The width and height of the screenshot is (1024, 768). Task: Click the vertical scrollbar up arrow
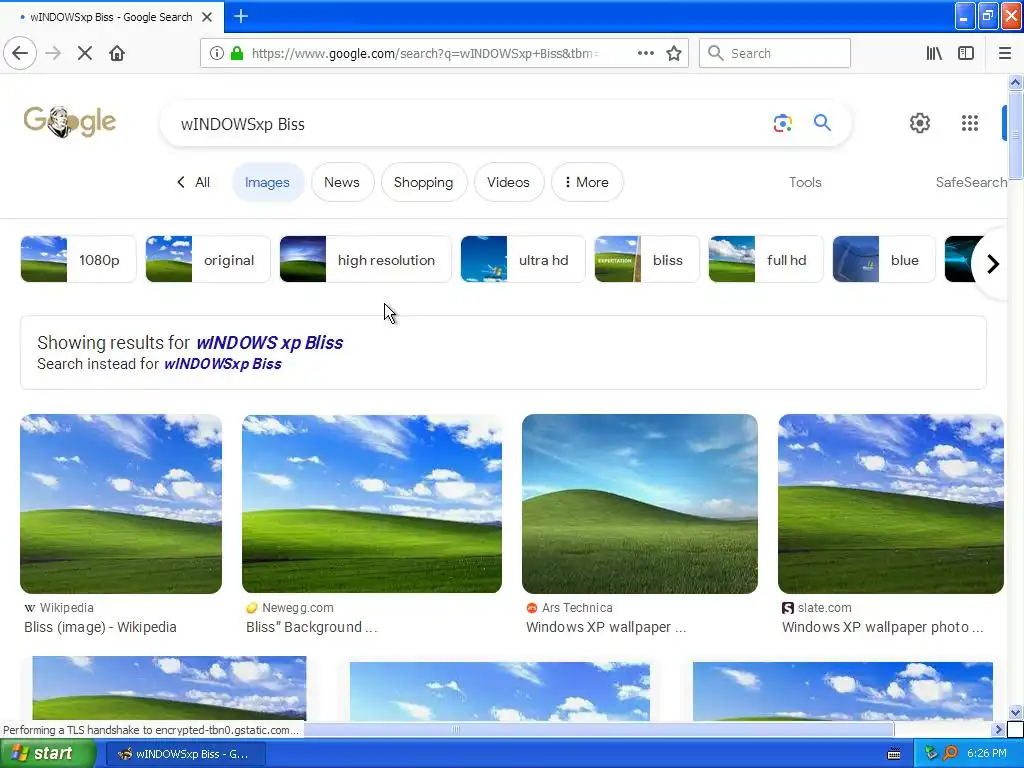coord(1015,82)
